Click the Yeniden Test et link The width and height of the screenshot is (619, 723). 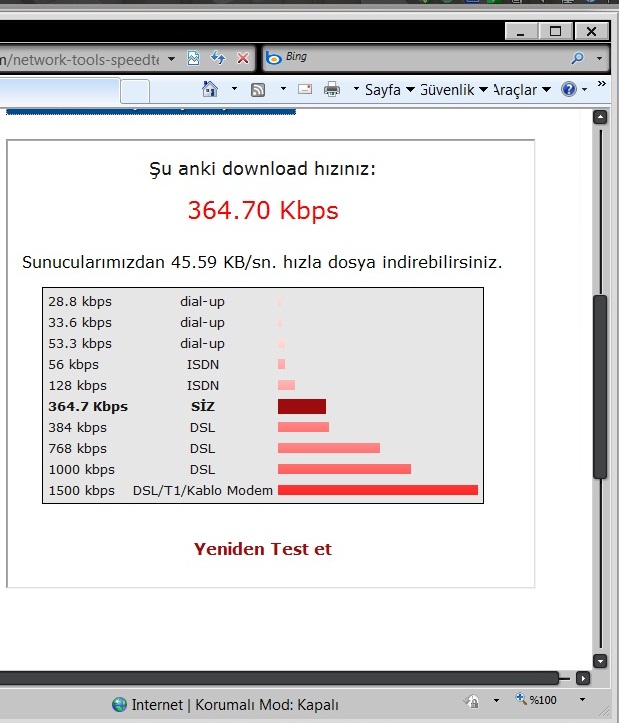tap(262, 549)
